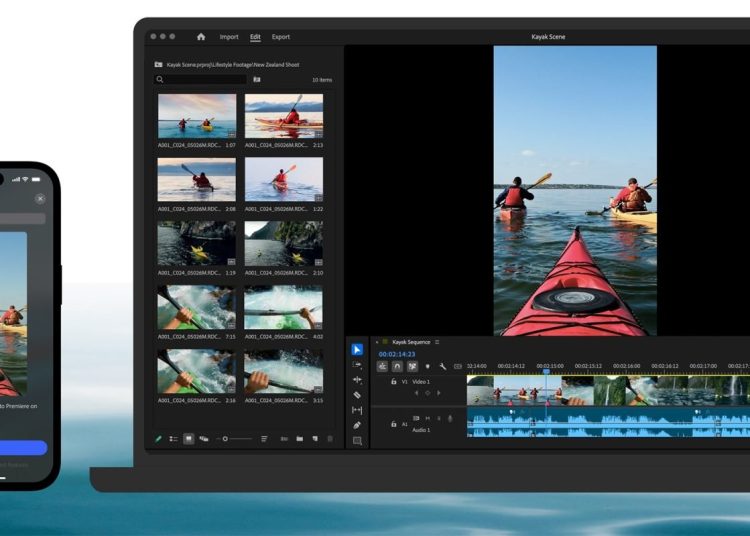Toggle snap magnet in timeline

[x=397, y=366]
